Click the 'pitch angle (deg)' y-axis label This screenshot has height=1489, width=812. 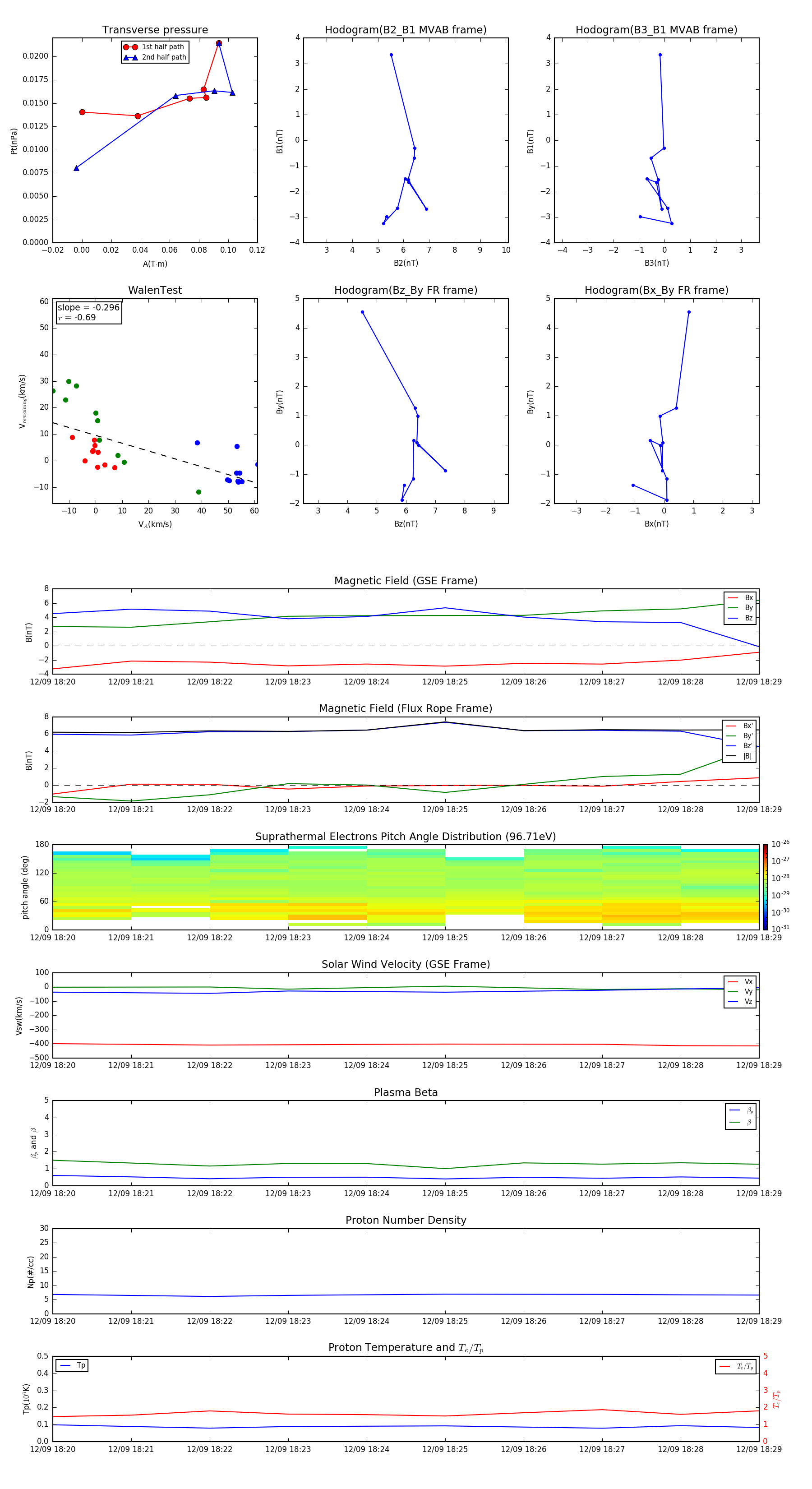[25, 887]
